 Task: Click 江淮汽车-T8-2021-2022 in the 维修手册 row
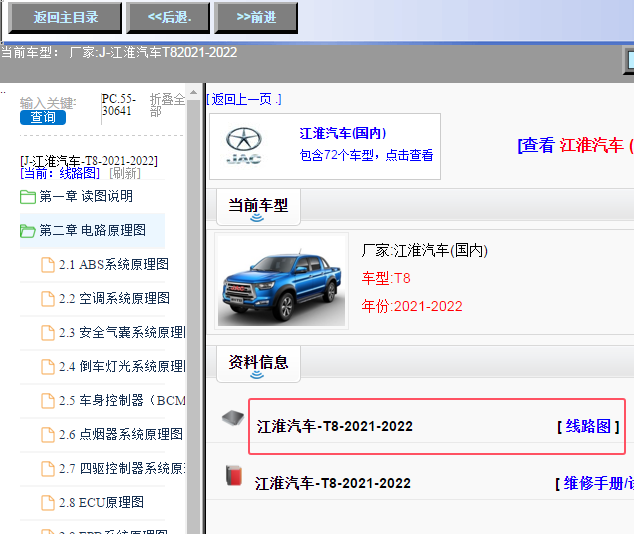tap(333, 483)
